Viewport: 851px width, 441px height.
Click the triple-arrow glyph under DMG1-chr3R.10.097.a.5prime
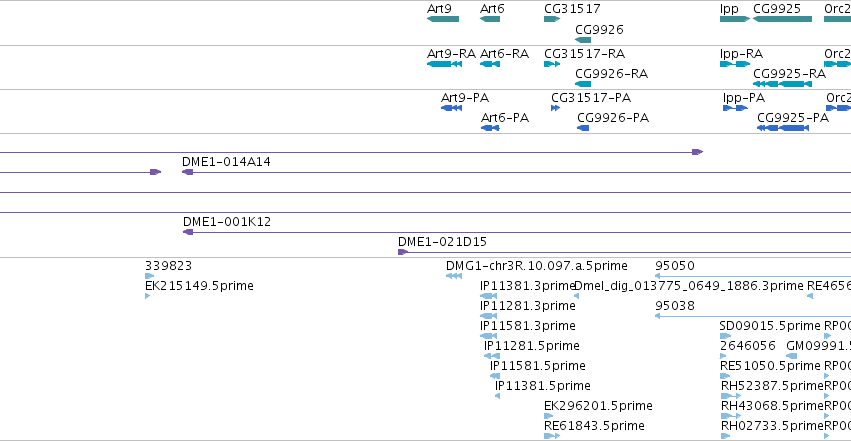click(x=454, y=276)
